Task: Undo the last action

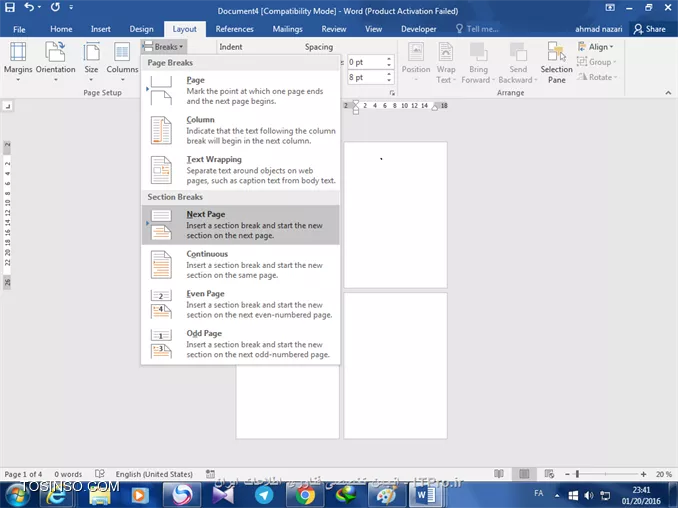Action: (29, 7)
